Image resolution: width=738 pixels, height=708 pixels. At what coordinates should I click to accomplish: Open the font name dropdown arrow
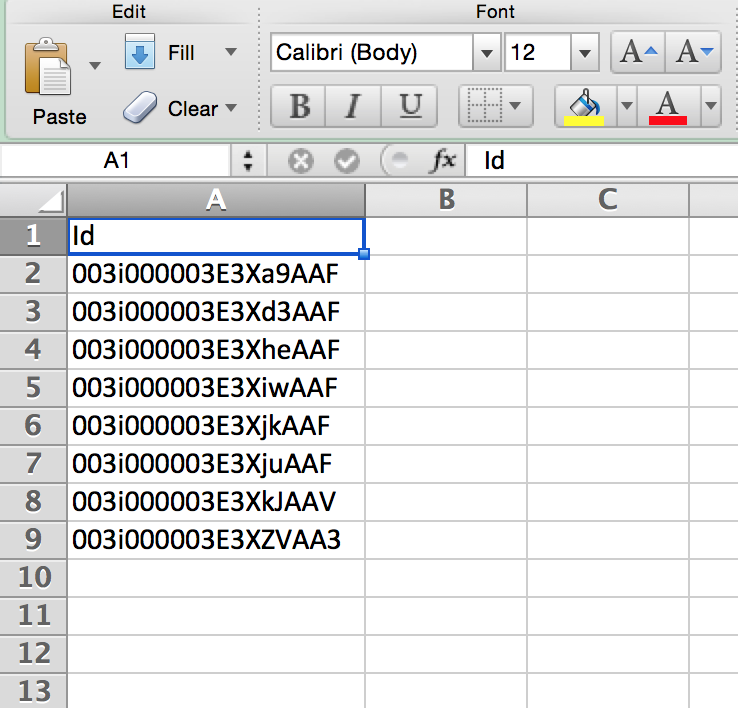click(x=487, y=52)
